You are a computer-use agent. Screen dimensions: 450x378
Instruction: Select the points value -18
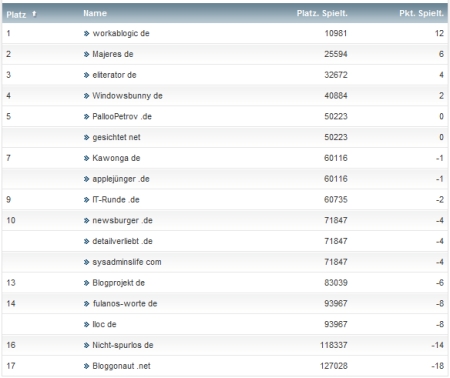(437, 366)
